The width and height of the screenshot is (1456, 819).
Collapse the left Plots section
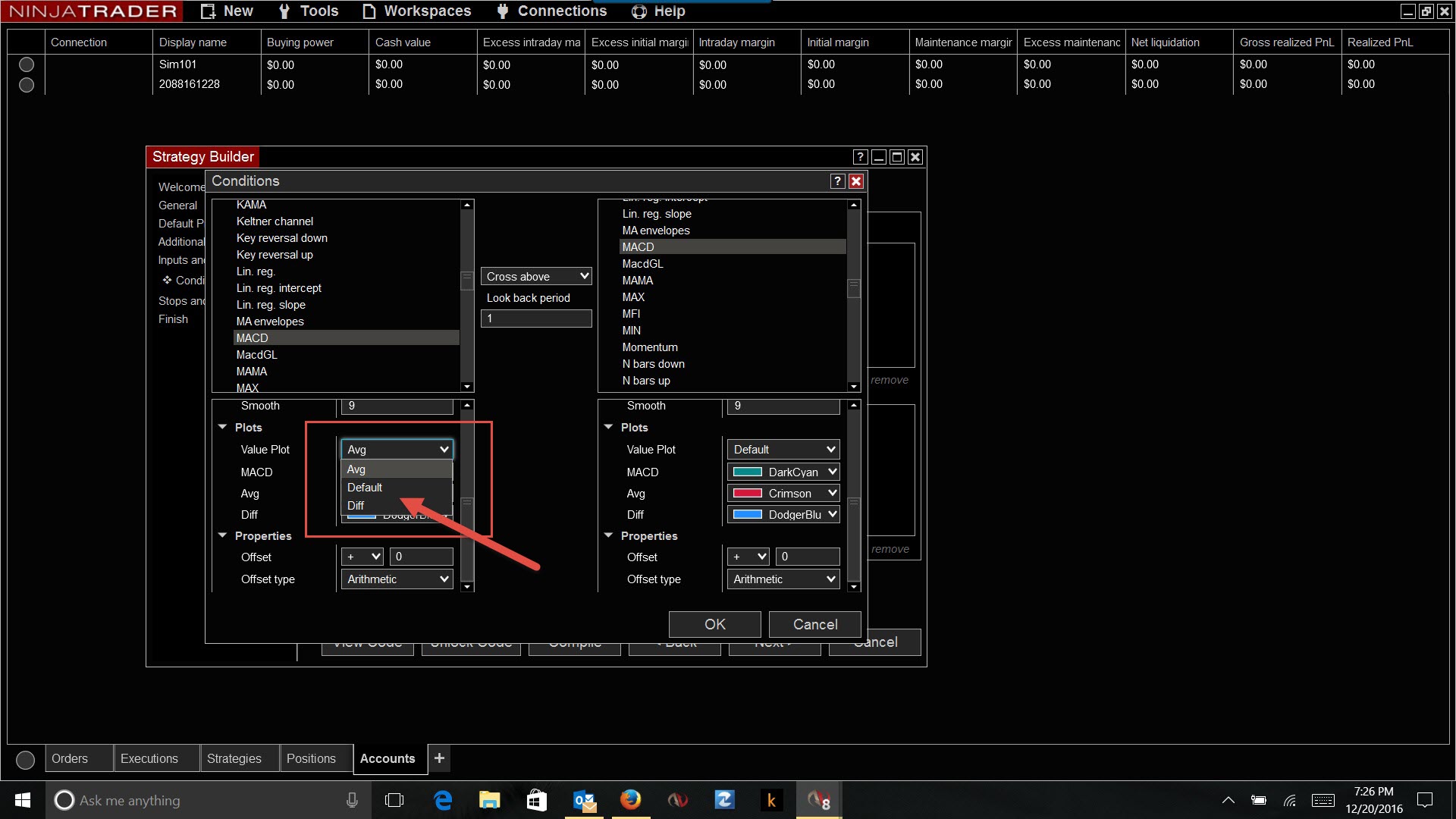pos(223,427)
